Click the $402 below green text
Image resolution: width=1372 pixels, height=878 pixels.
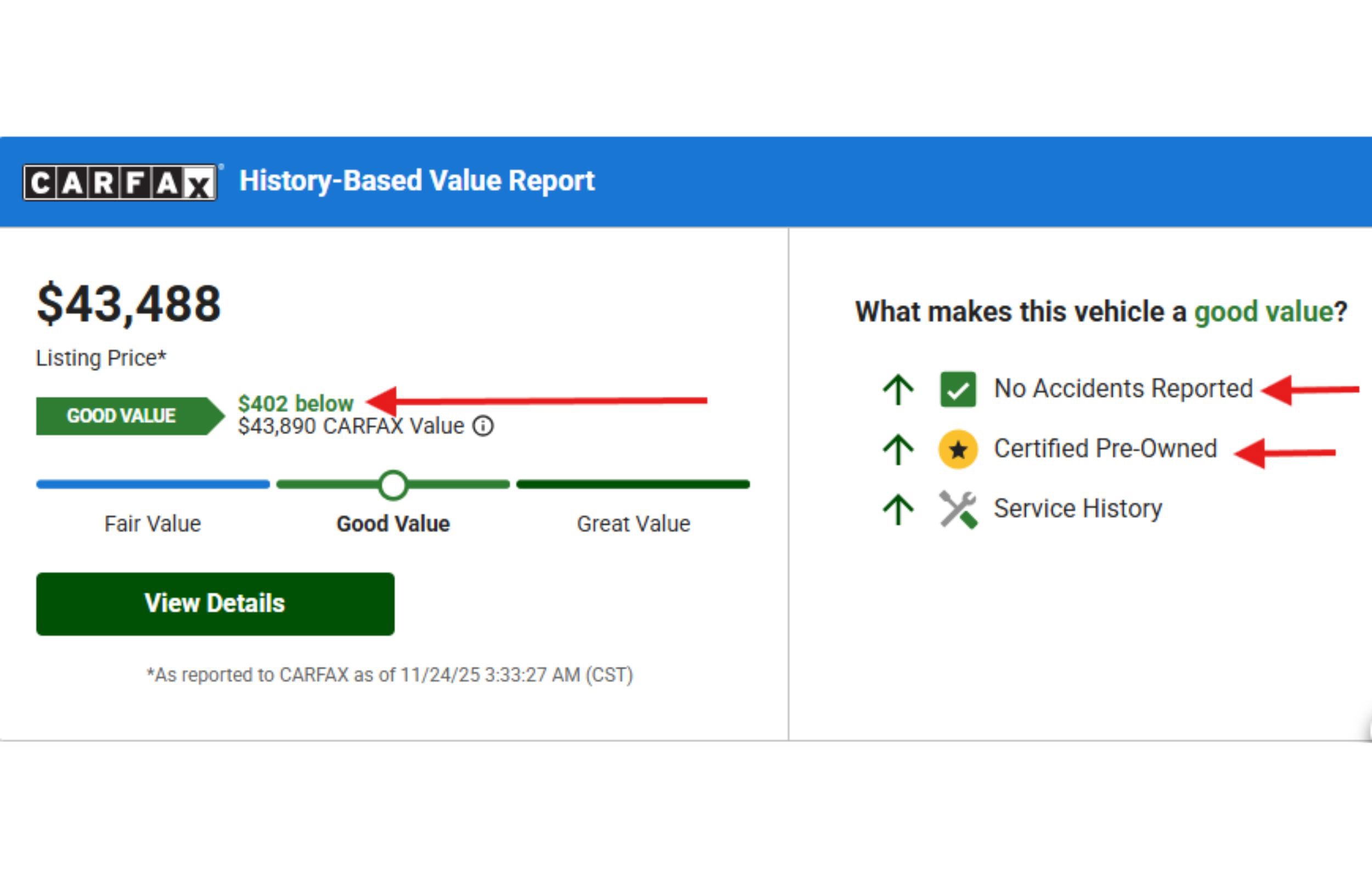[295, 404]
